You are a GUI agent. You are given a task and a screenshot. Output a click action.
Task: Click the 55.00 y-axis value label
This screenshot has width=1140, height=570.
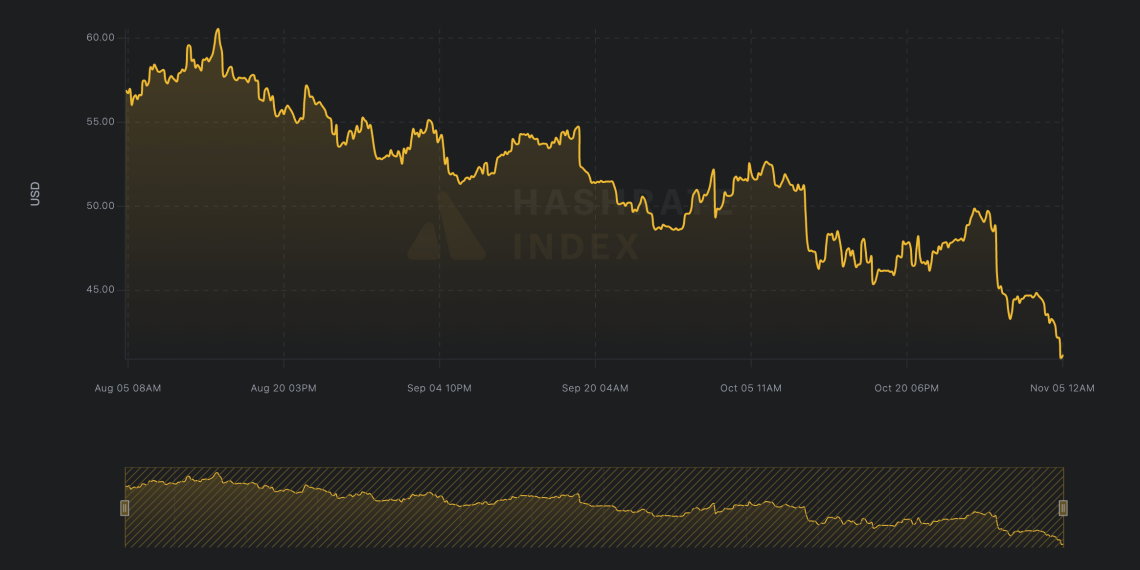click(101, 122)
